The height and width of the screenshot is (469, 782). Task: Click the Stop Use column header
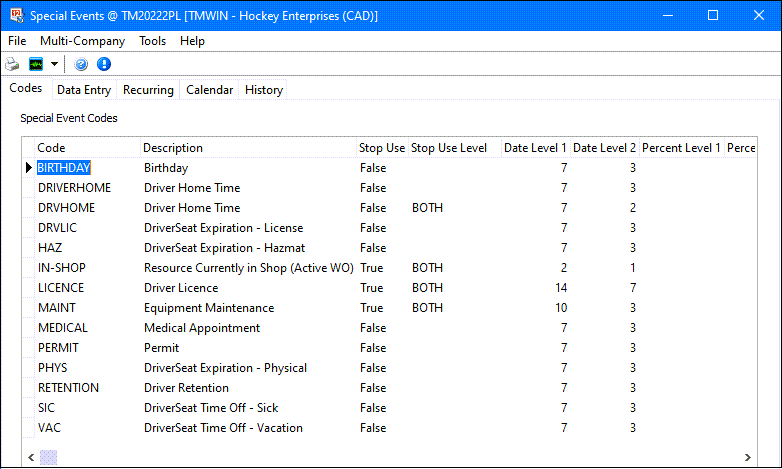tap(382, 148)
